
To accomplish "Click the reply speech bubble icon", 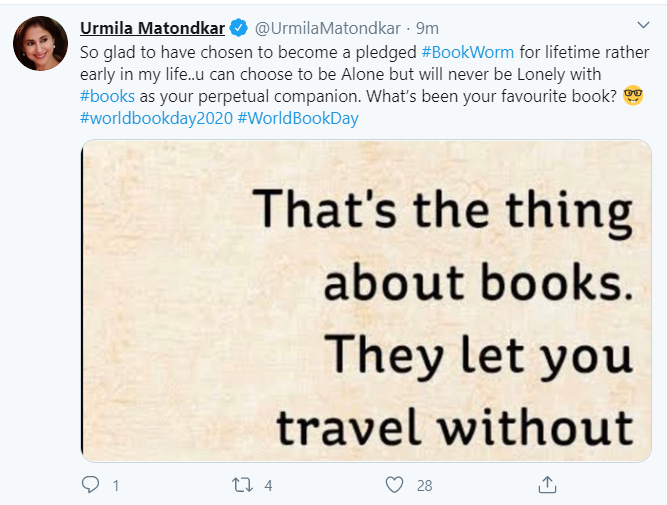I will 90,485.
